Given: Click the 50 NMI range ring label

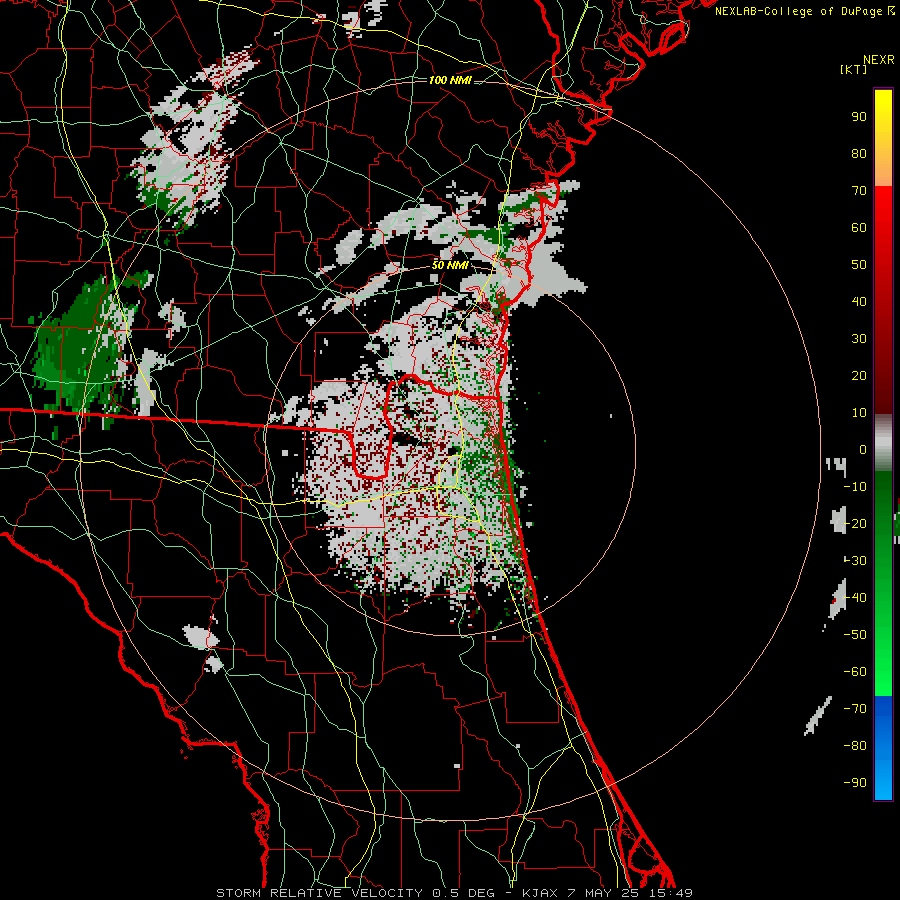Looking at the screenshot, I should [x=450, y=265].
